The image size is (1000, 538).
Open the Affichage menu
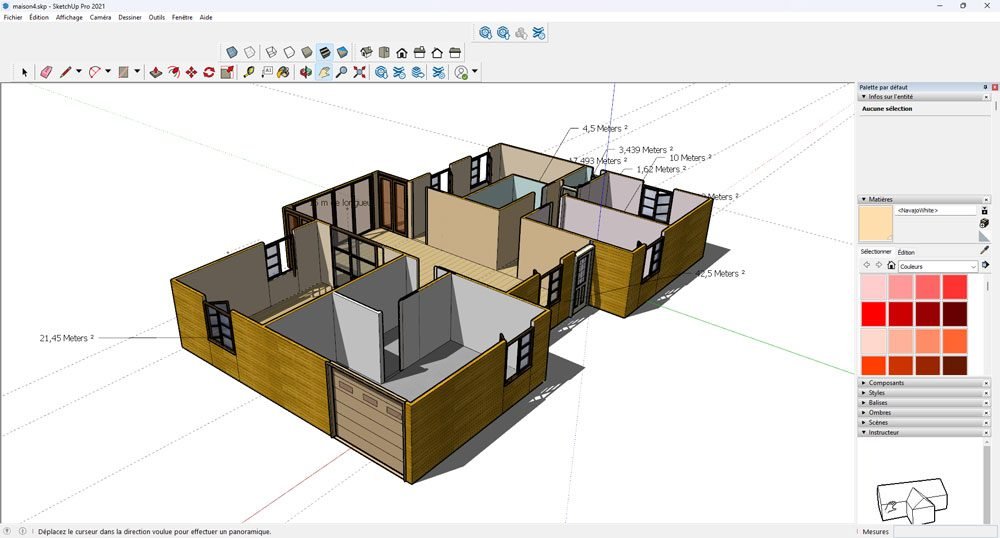coord(69,17)
